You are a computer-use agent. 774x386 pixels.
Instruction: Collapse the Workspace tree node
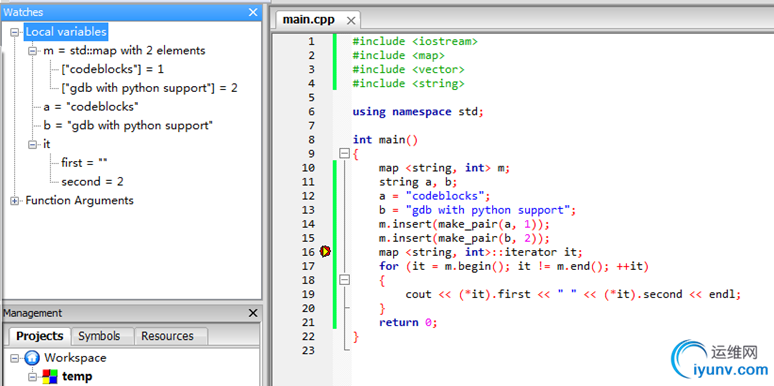coord(14,358)
